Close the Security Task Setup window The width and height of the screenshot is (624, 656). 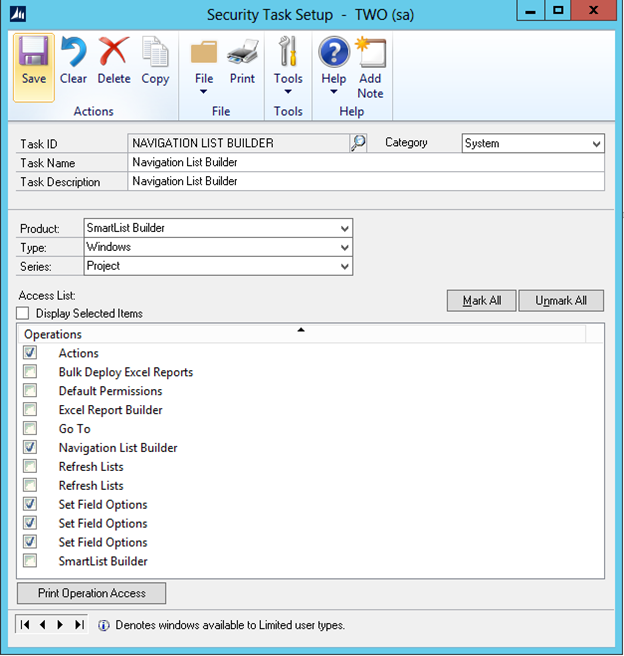pos(593,11)
